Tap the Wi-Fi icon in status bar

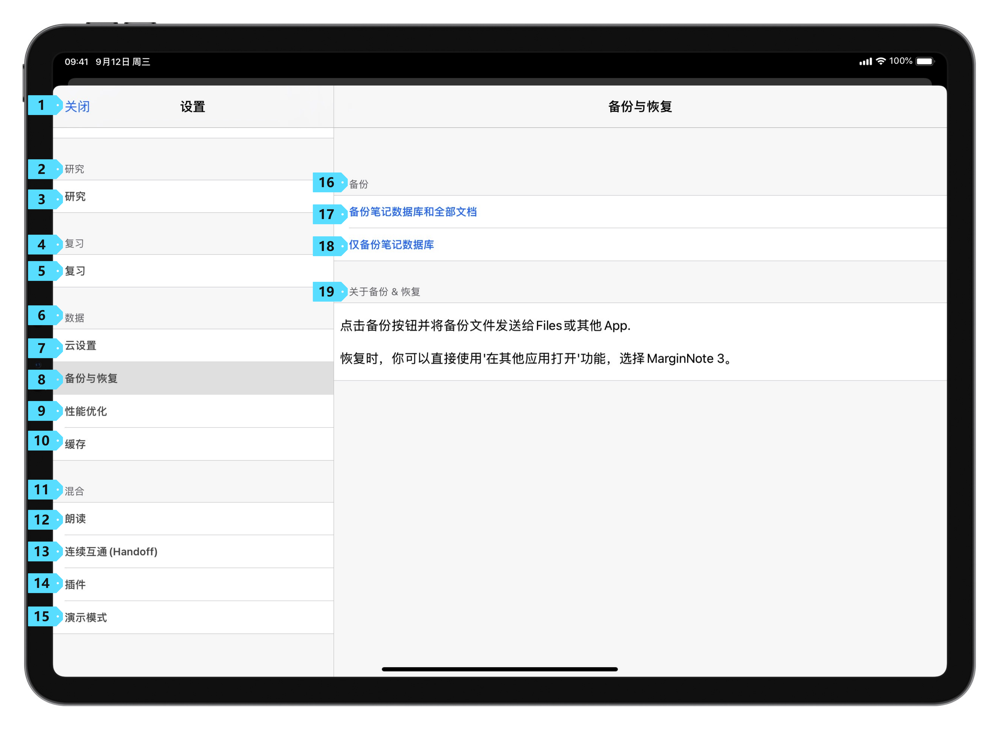pyautogui.click(x=881, y=62)
